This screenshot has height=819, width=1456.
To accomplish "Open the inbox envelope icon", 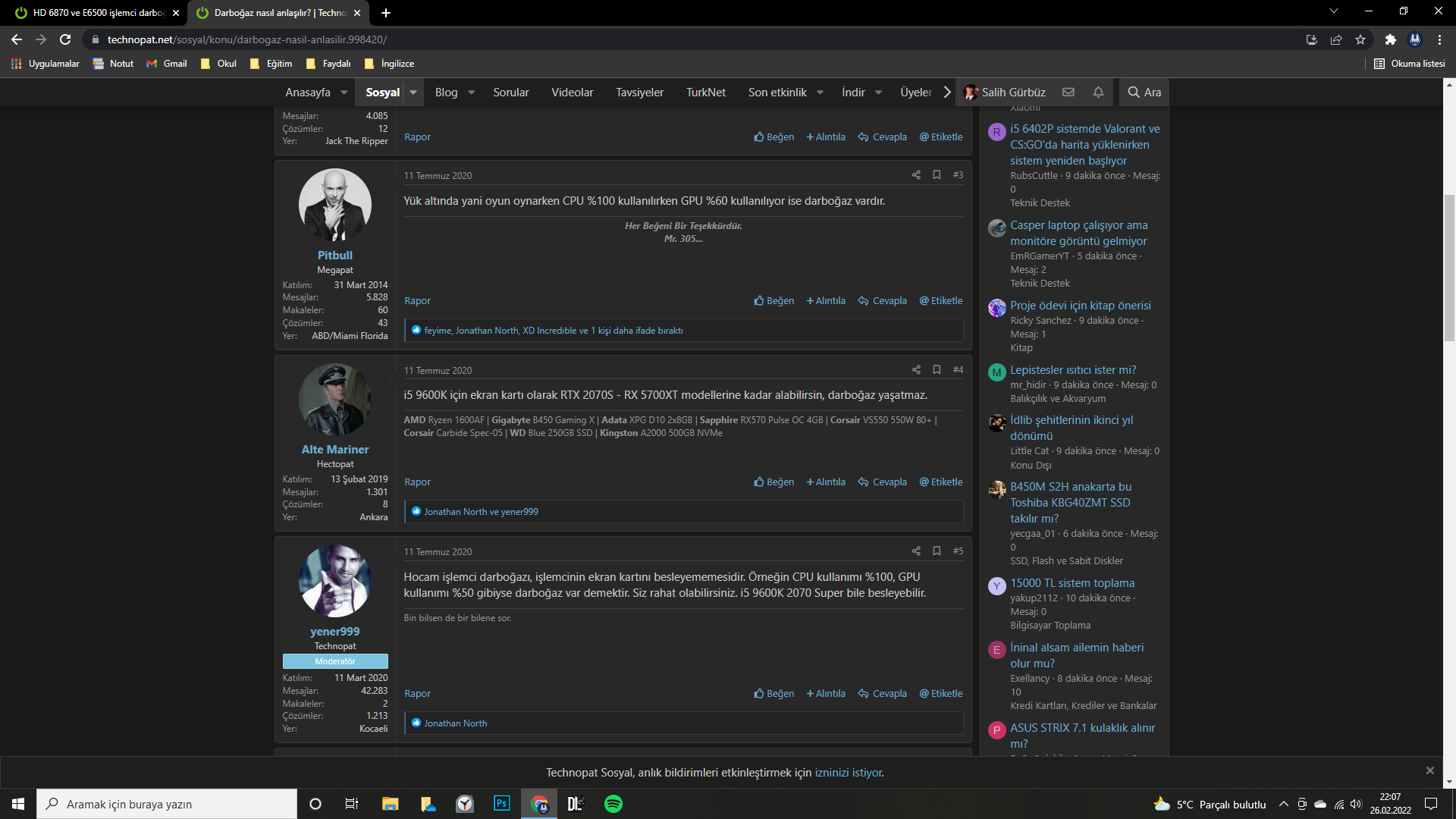I will [x=1068, y=93].
